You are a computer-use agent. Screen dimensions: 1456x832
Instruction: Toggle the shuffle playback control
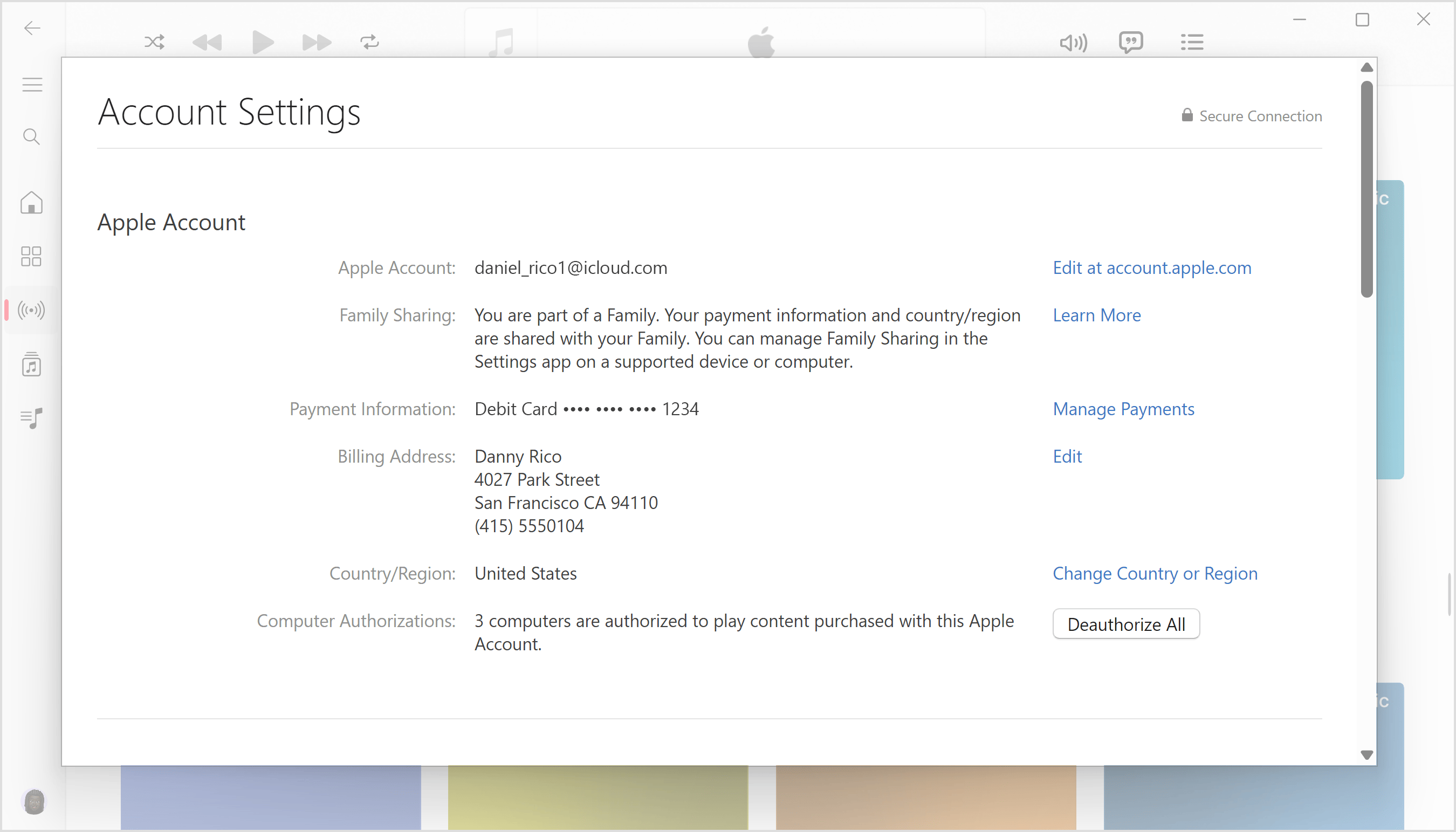(x=153, y=41)
